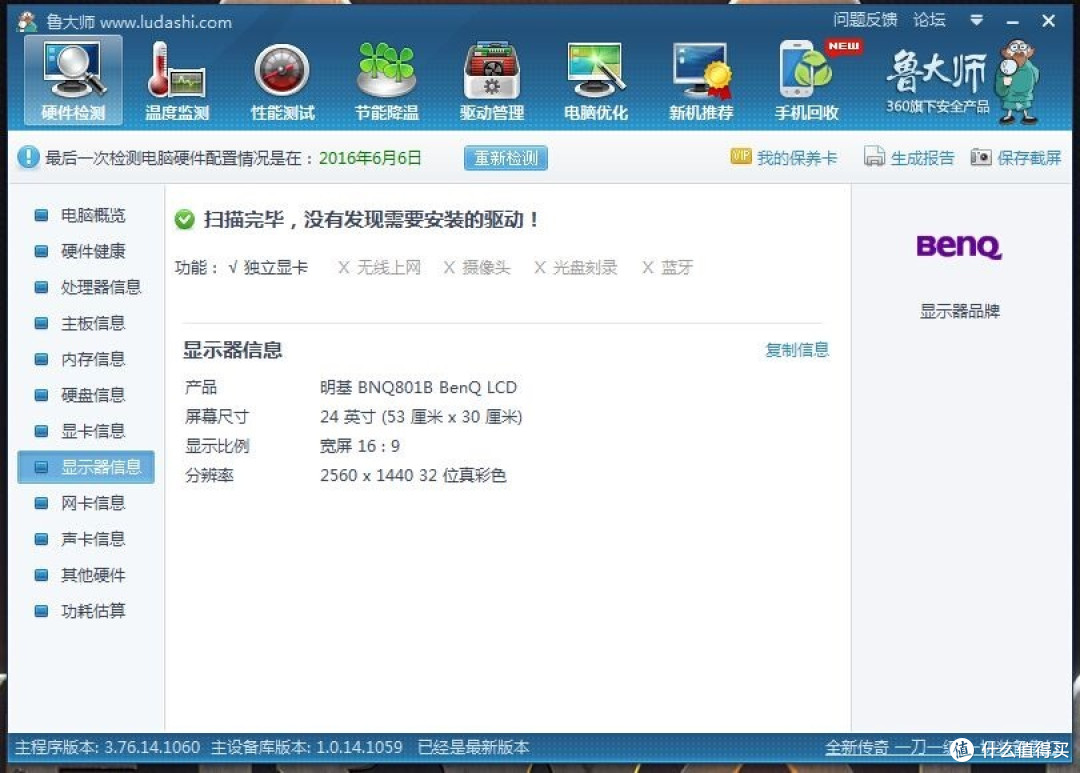Click the blue info exclamation icon
This screenshot has height=773, width=1080.
(x=28, y=157)
